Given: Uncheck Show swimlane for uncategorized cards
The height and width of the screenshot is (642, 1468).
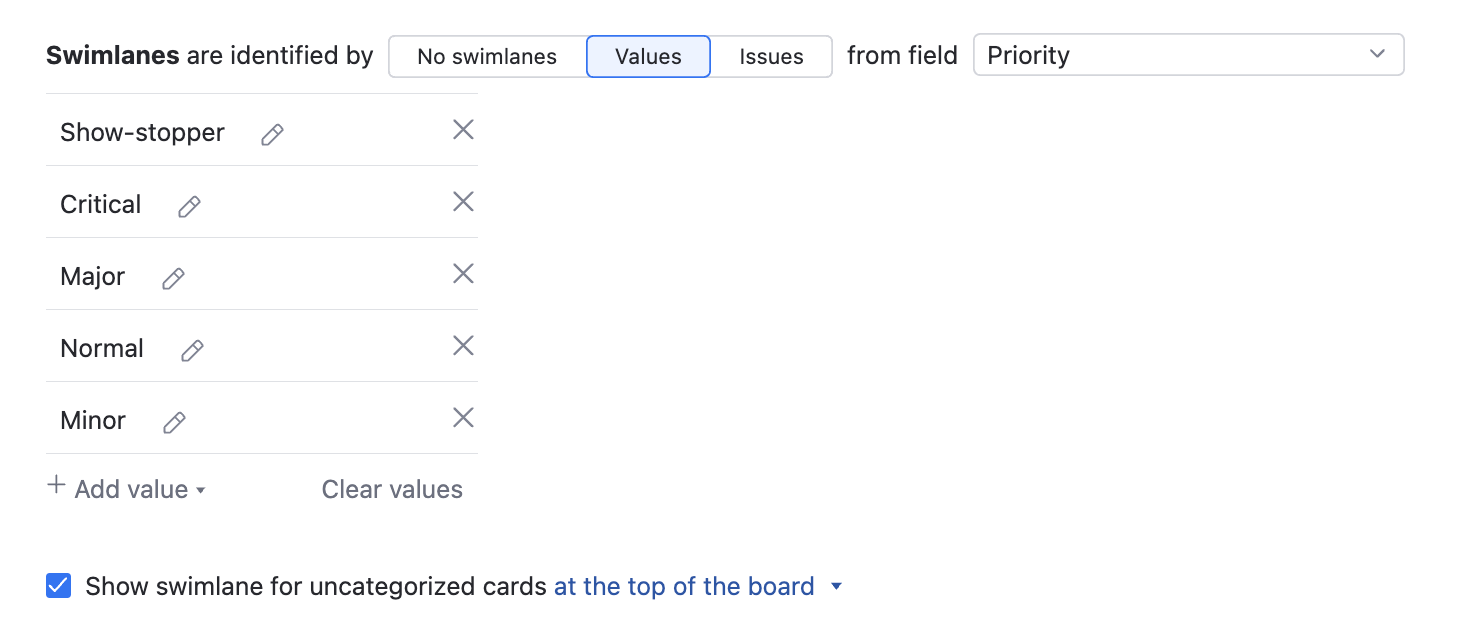Looking at the screenshot, I should 59,586.
